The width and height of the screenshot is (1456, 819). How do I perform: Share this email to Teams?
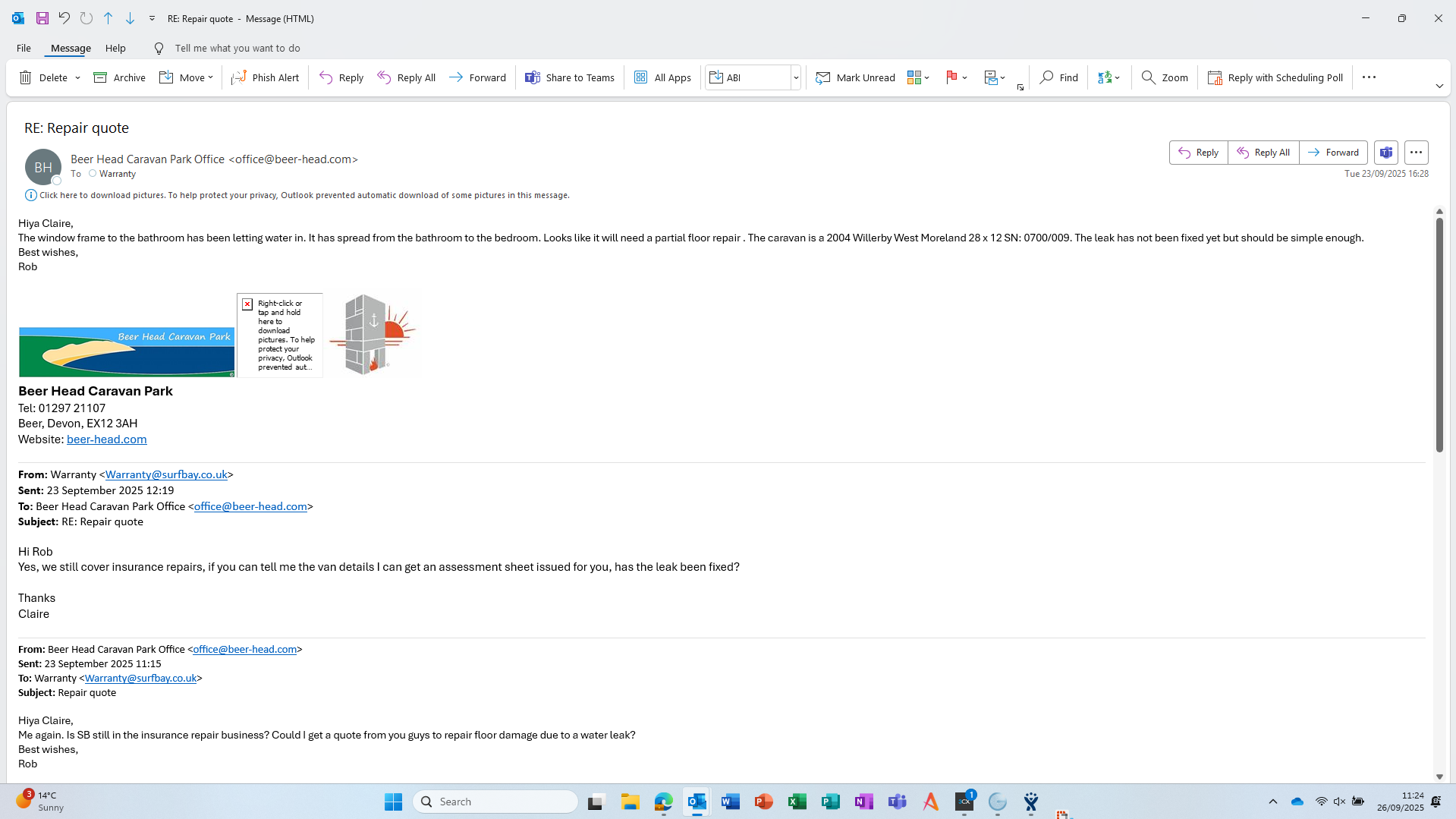tap(570, 77)
